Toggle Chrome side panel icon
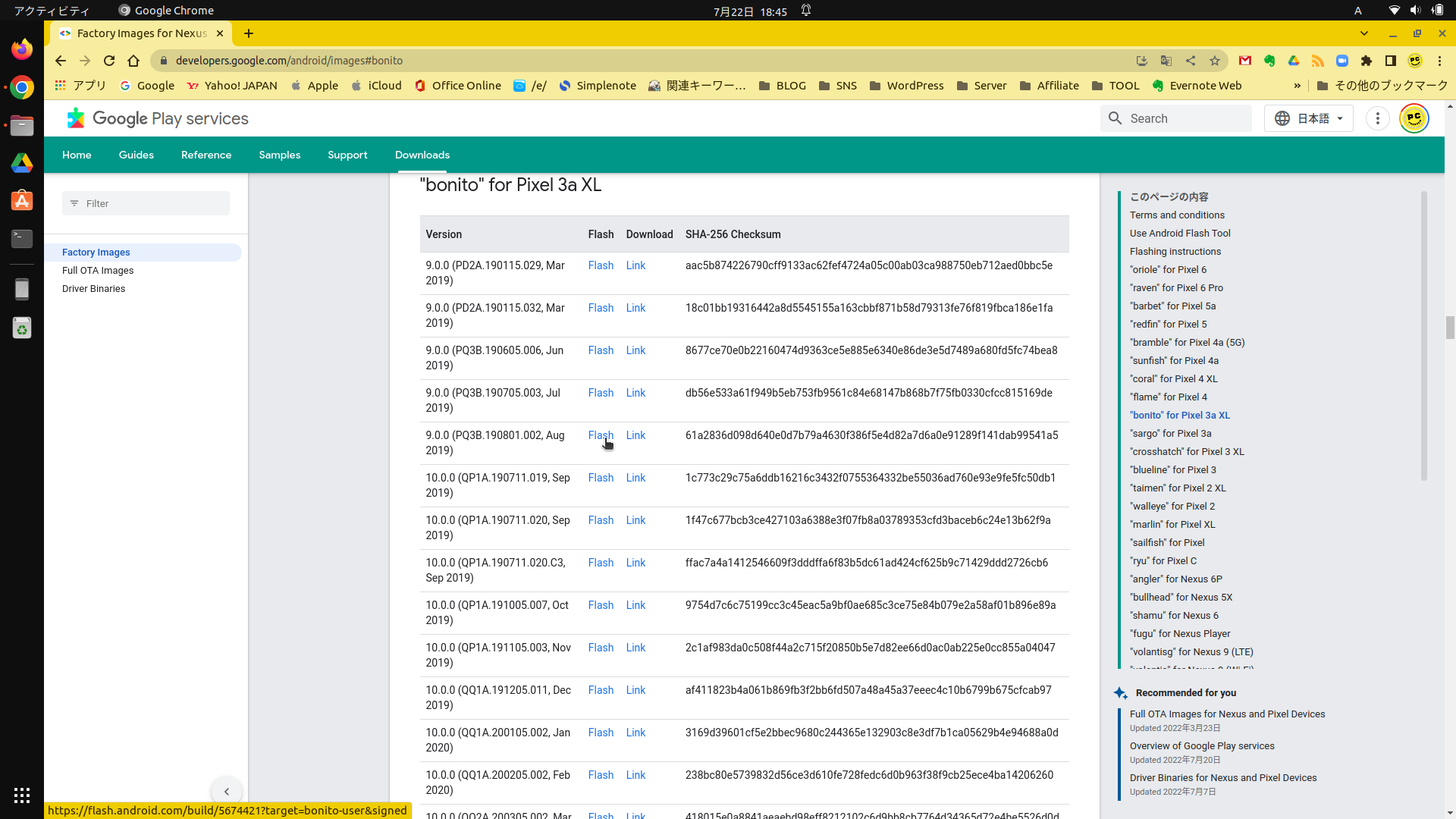The height and width of the screenshot is (819, 1456). pyautogui.click(x=1391, y=61)
